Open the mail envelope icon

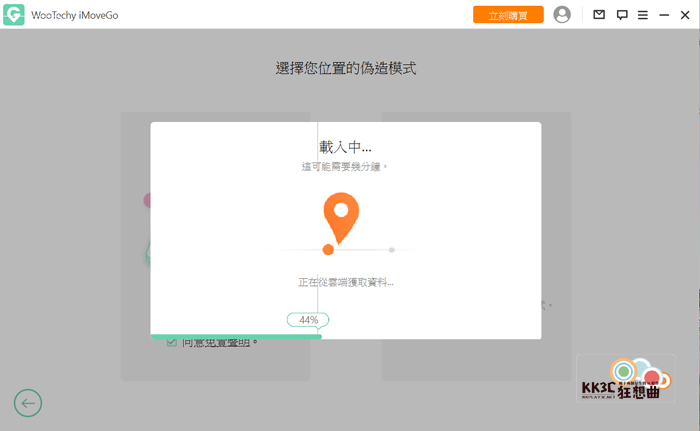599,15
